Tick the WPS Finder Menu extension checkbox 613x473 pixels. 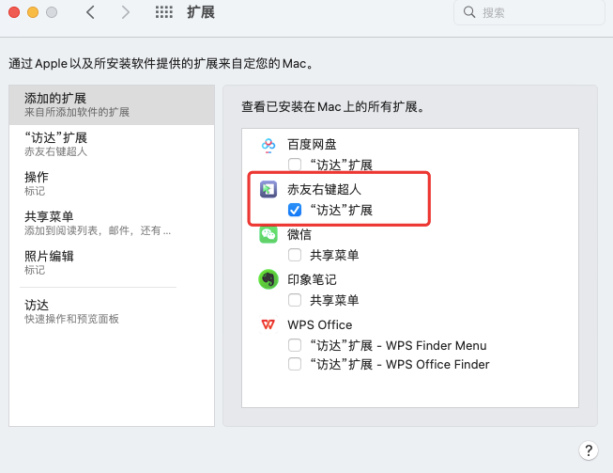[295, 345]
